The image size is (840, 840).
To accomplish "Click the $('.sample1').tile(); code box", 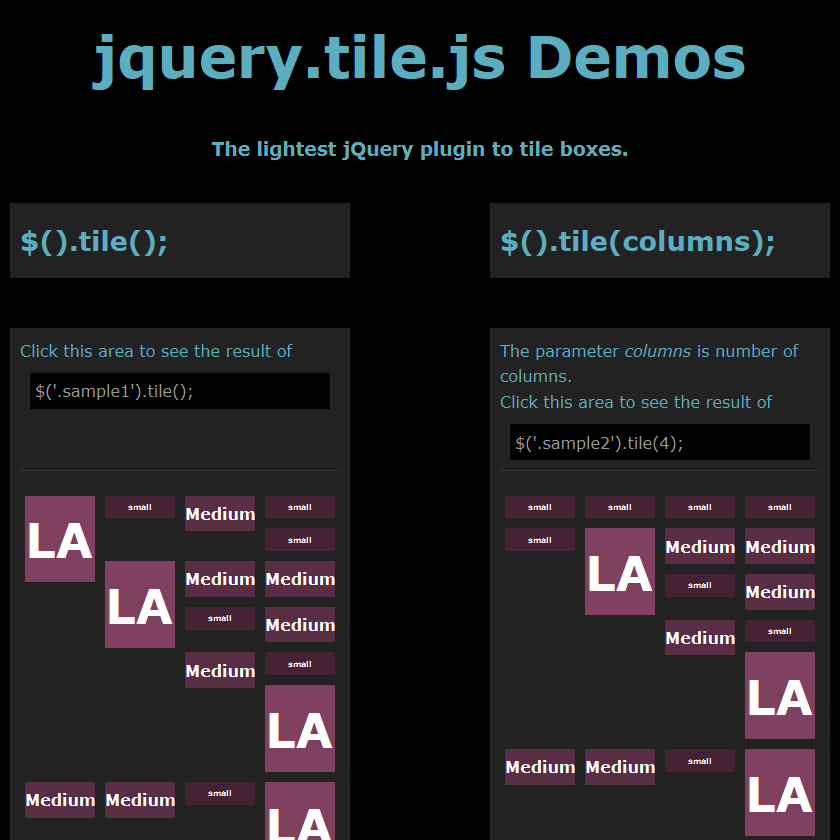I will [180, 391].
